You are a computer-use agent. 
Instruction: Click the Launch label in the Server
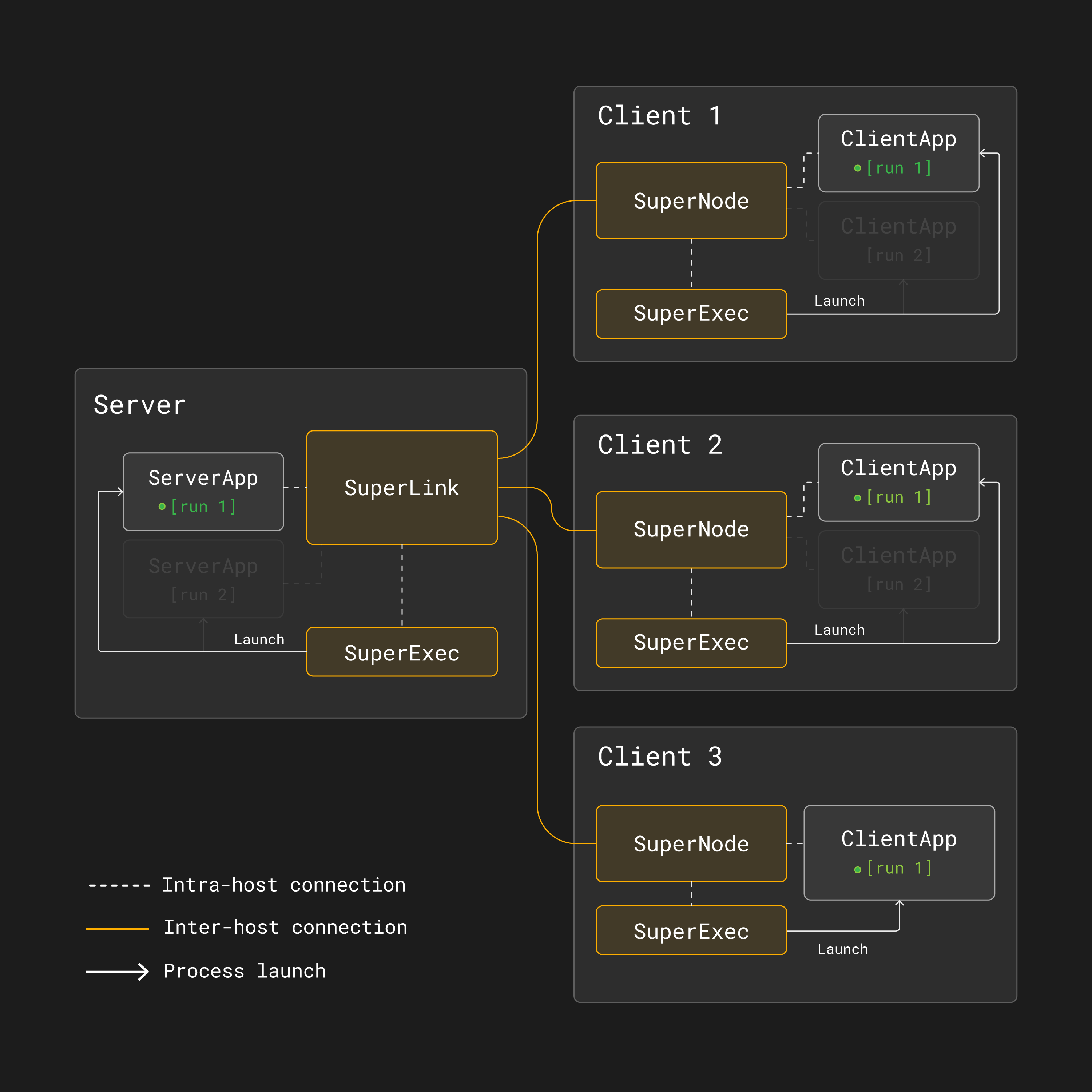[x=259, y=639]
